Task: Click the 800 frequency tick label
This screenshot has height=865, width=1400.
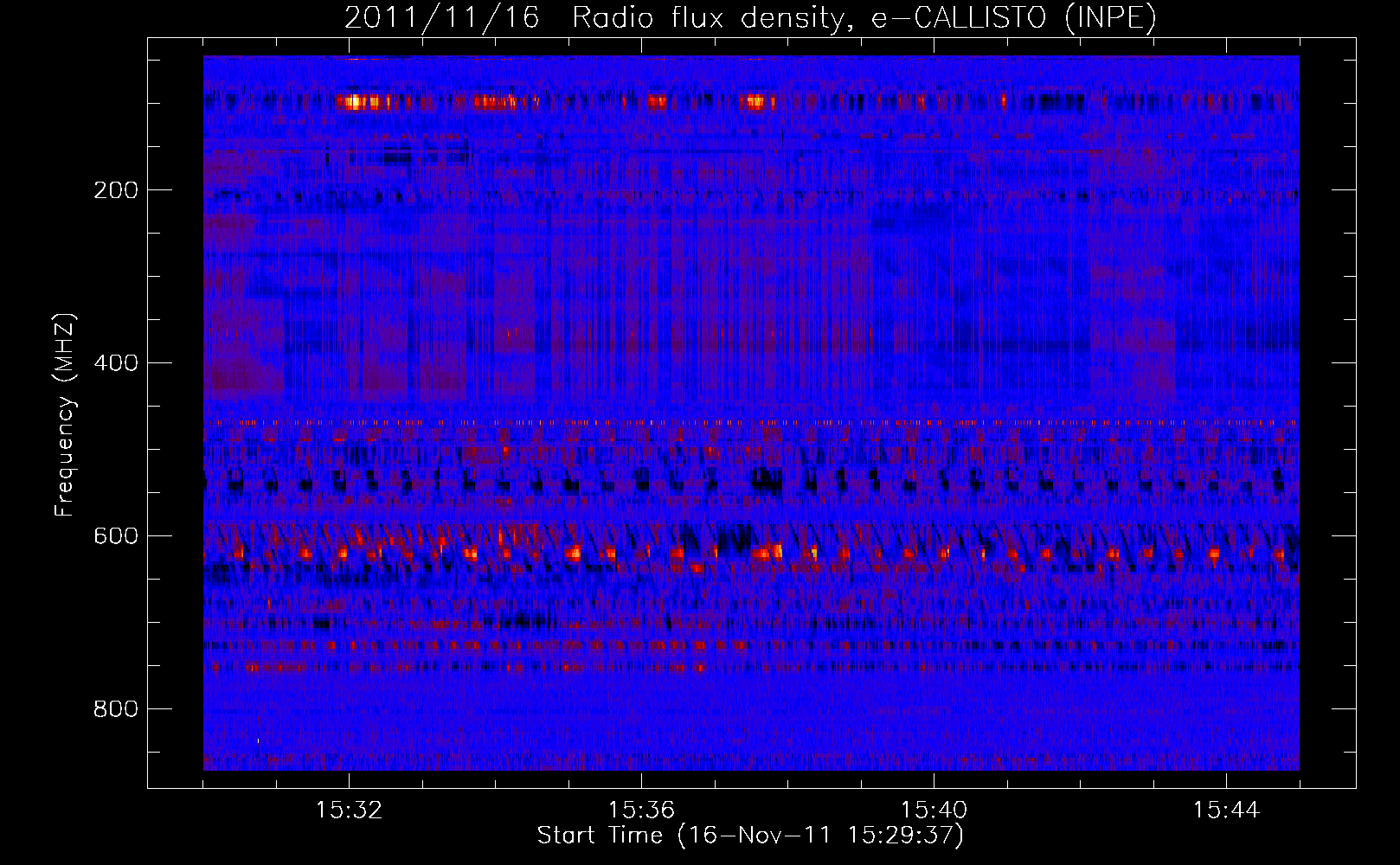Action: [116, 709]
